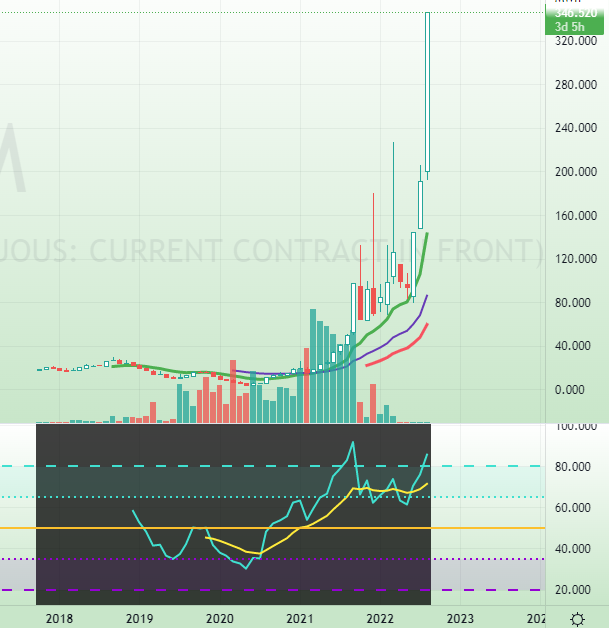Viewport: 609px width, 628px height.
Task: Click the 0.000 price axis label
Action: [x=569, y=389]
